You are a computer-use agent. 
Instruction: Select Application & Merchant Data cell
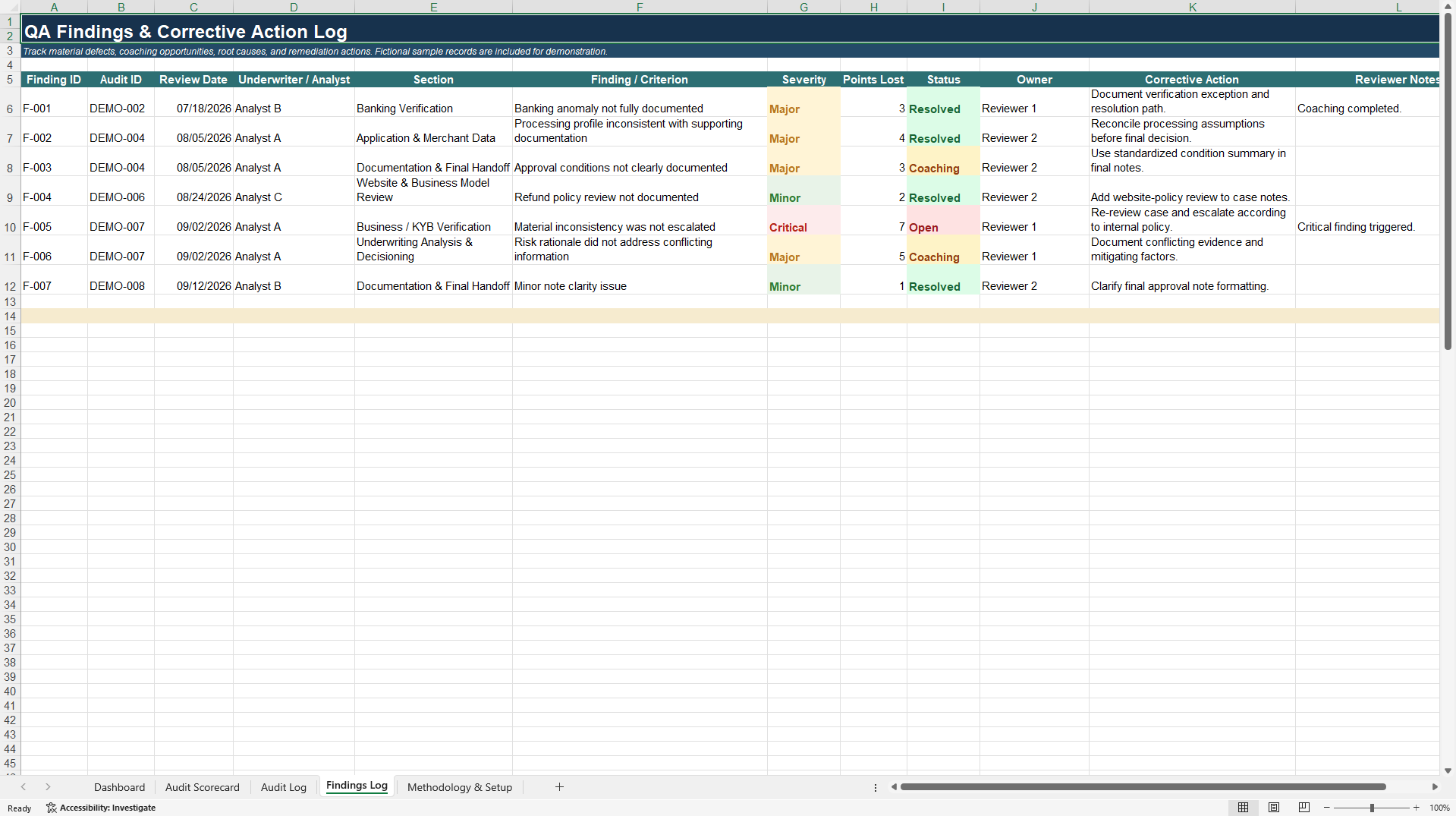coord(433,131)
